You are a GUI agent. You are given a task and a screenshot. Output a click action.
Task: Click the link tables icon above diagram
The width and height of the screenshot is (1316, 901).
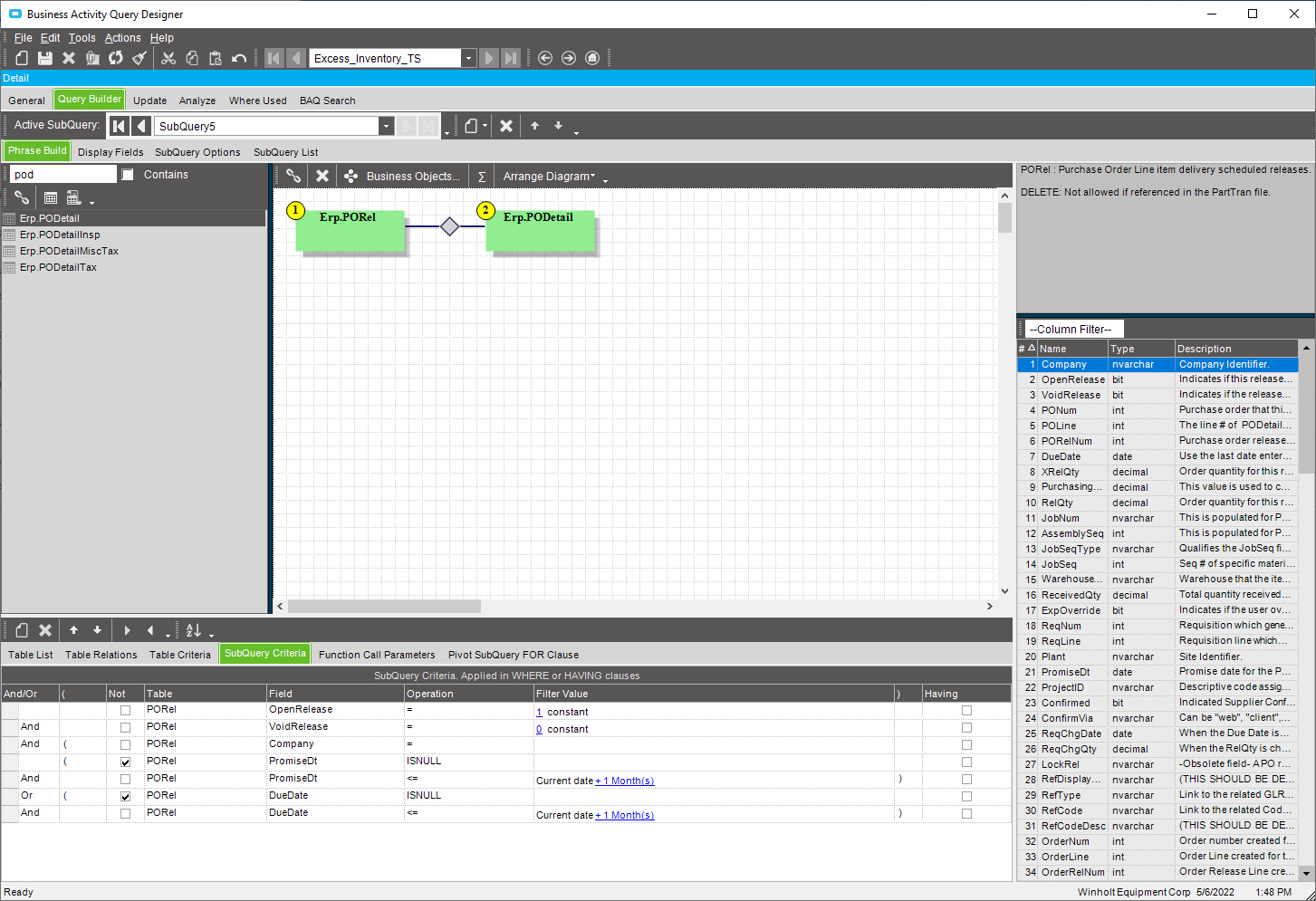point(293,177)
